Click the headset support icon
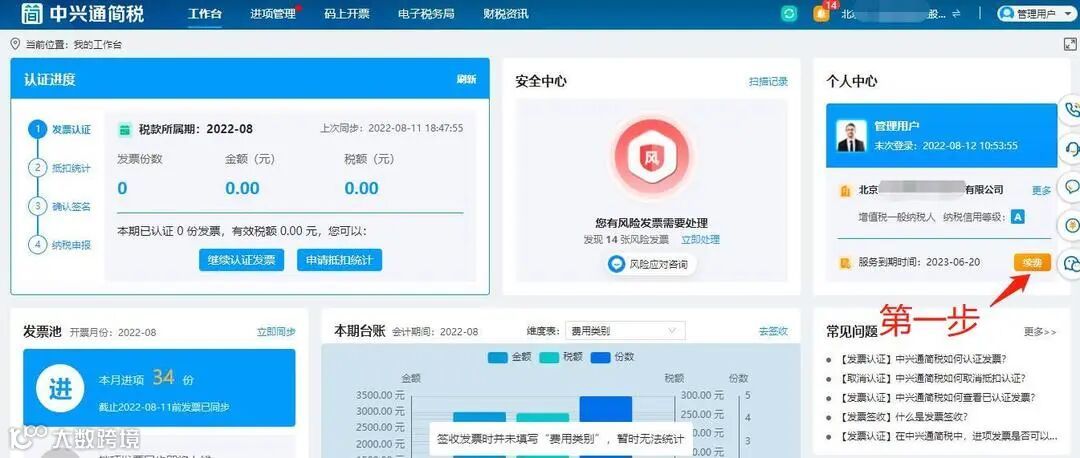1080x458 pixels. pos(1072,147)
